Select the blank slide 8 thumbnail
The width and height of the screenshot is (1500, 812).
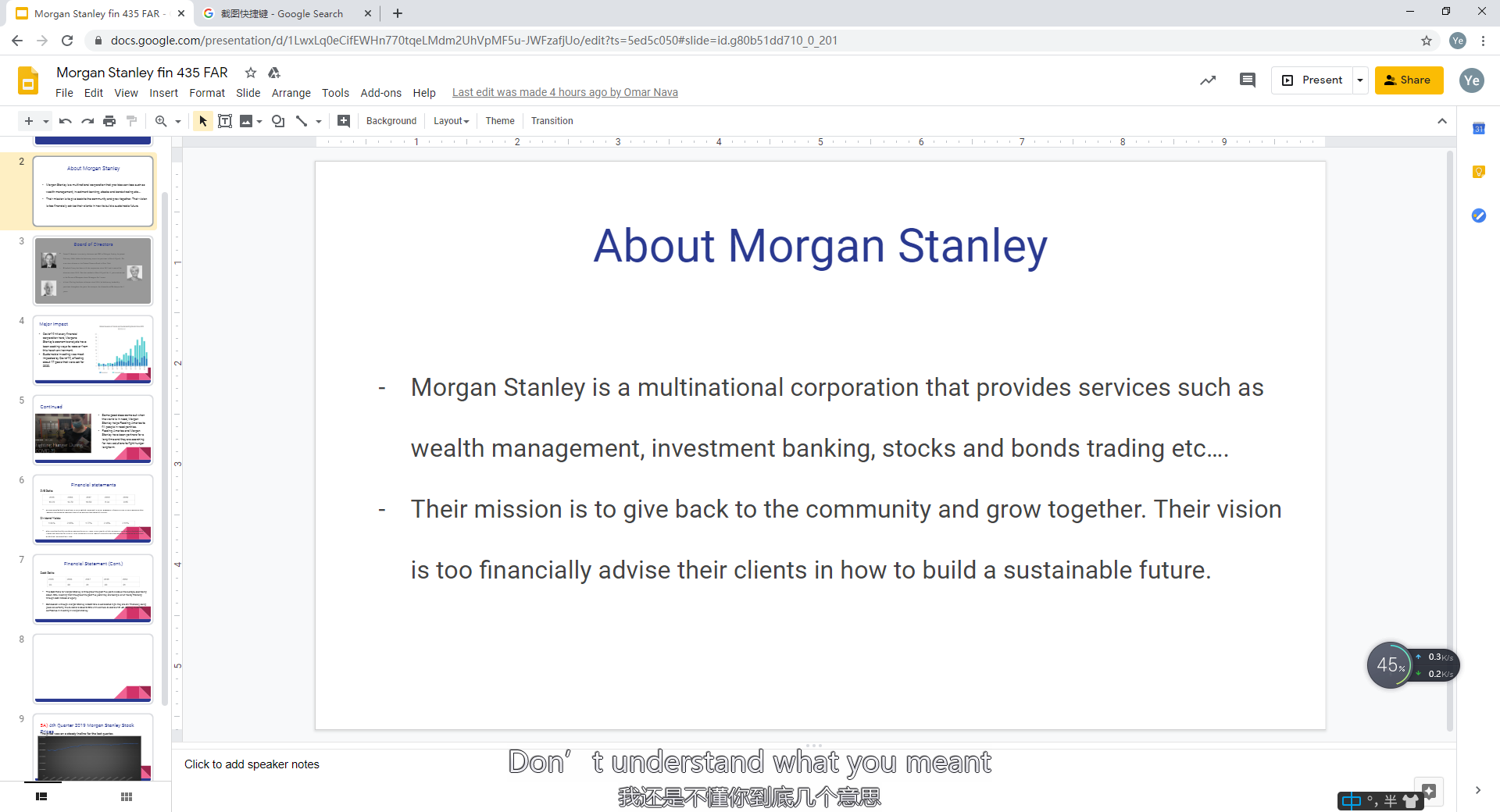93,669
